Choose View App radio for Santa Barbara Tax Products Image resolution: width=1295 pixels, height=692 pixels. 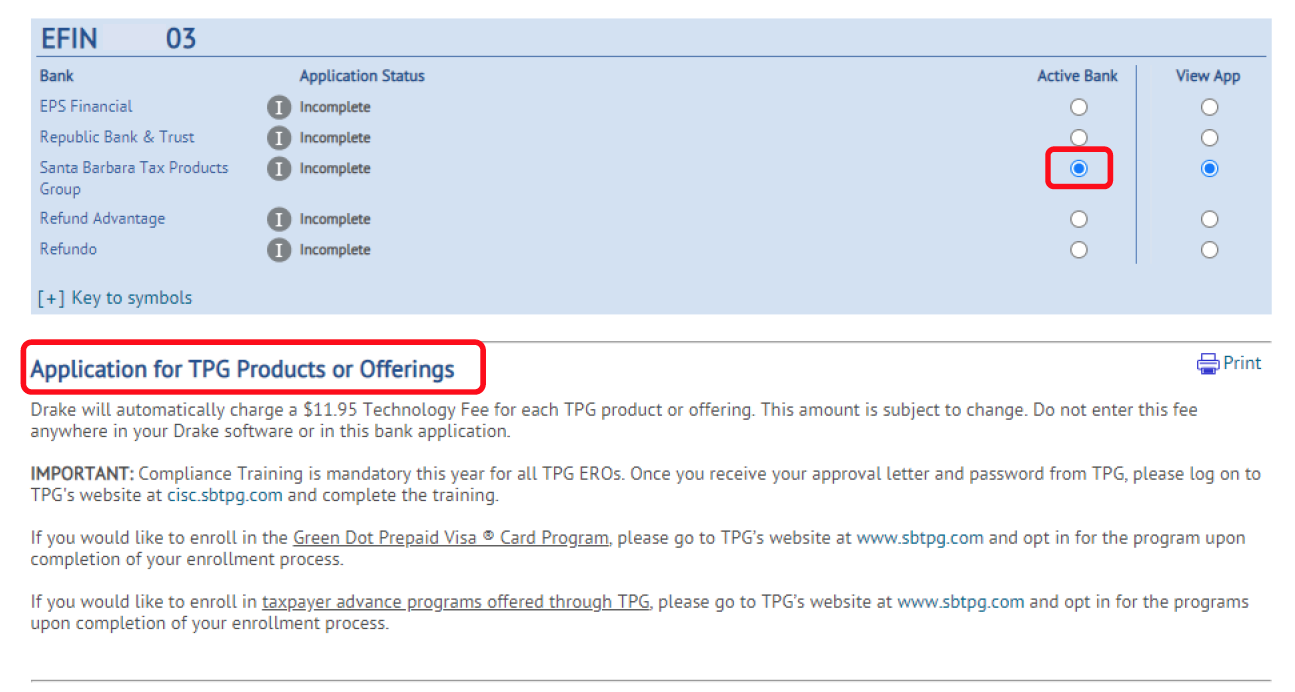point(1209,169)
